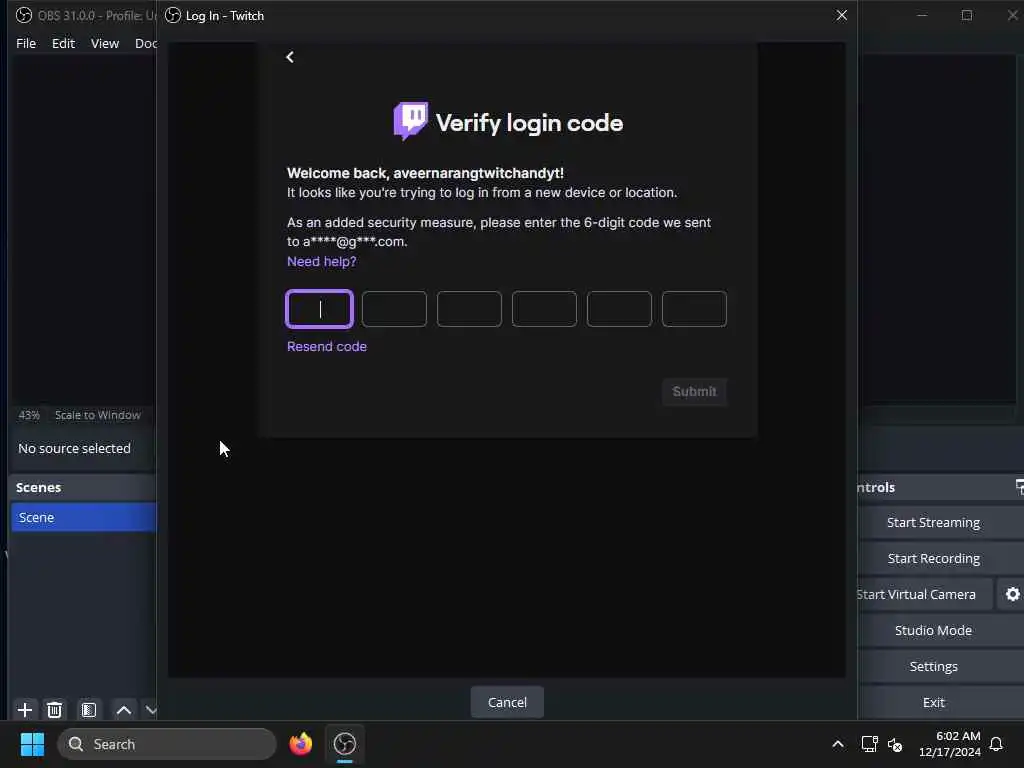Screen dimensions: 1024x768
Task: Open Windows Start menu
Action: point(32,744)
